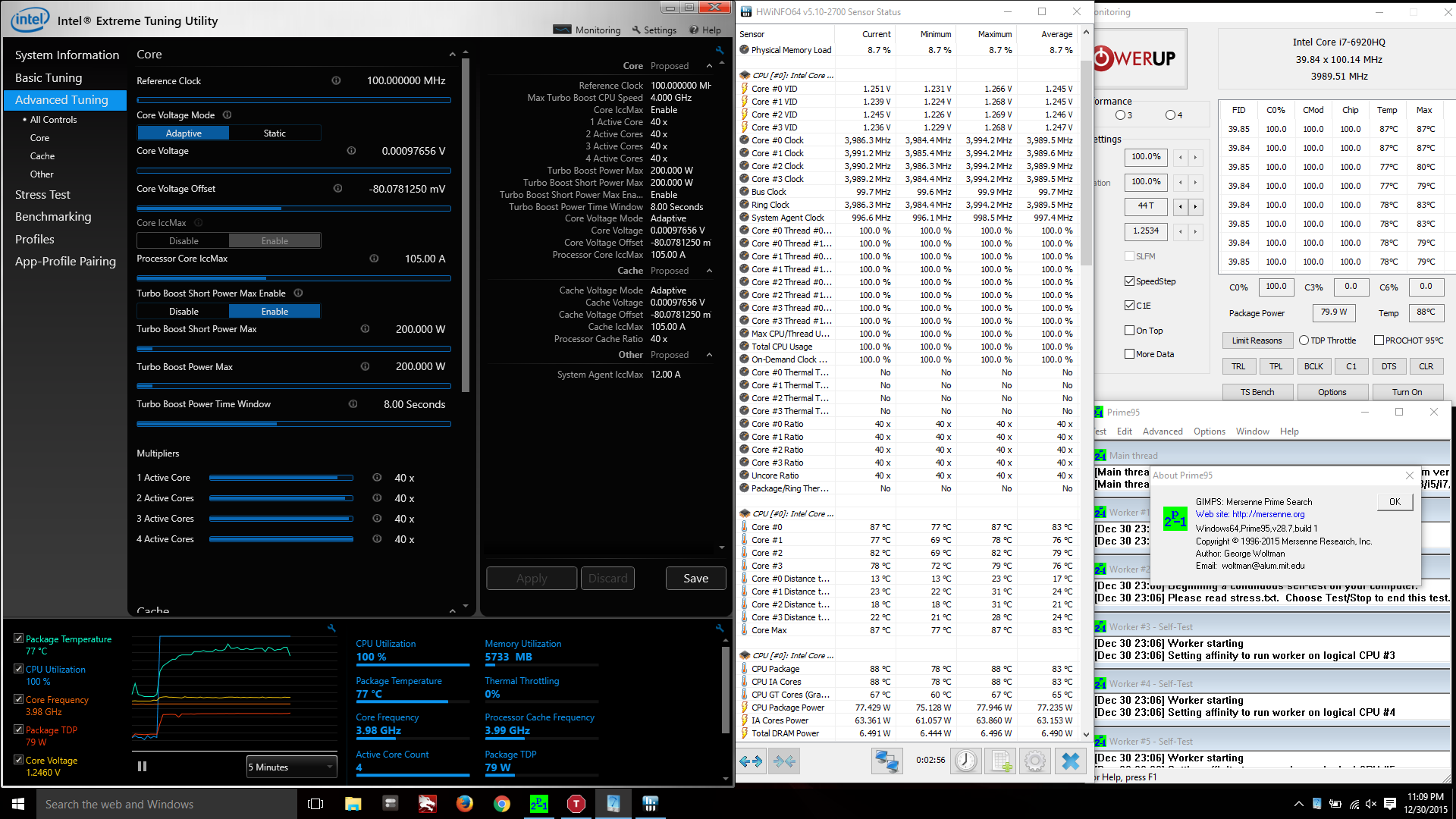Enable More Data checkbox in ThrottleStop
This screenshot has width=1456, height=819.
pyautogui.click(x=1129, y=354)
